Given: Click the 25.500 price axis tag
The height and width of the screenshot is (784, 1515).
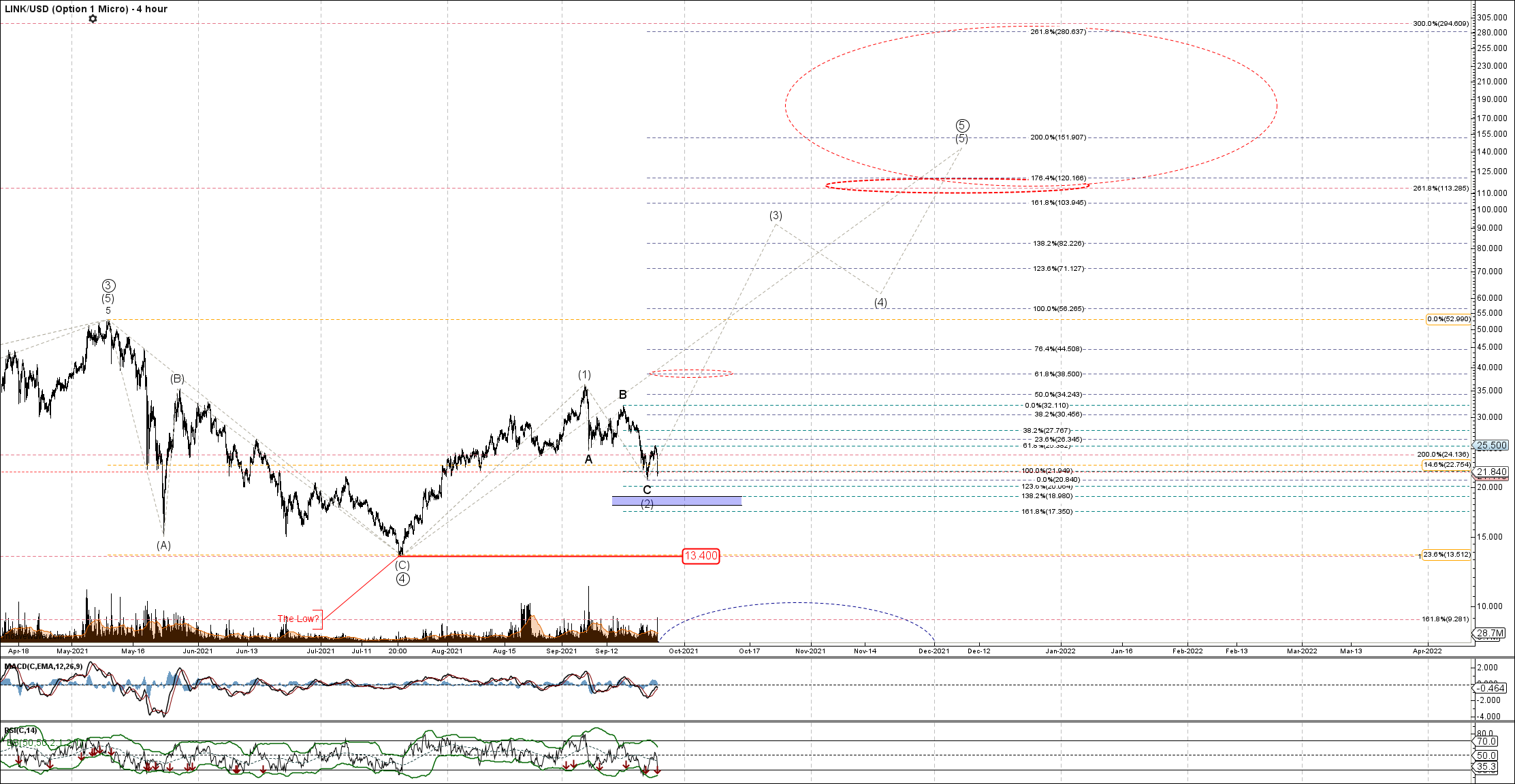Looking at the screenshot, I should point(1491,446).
